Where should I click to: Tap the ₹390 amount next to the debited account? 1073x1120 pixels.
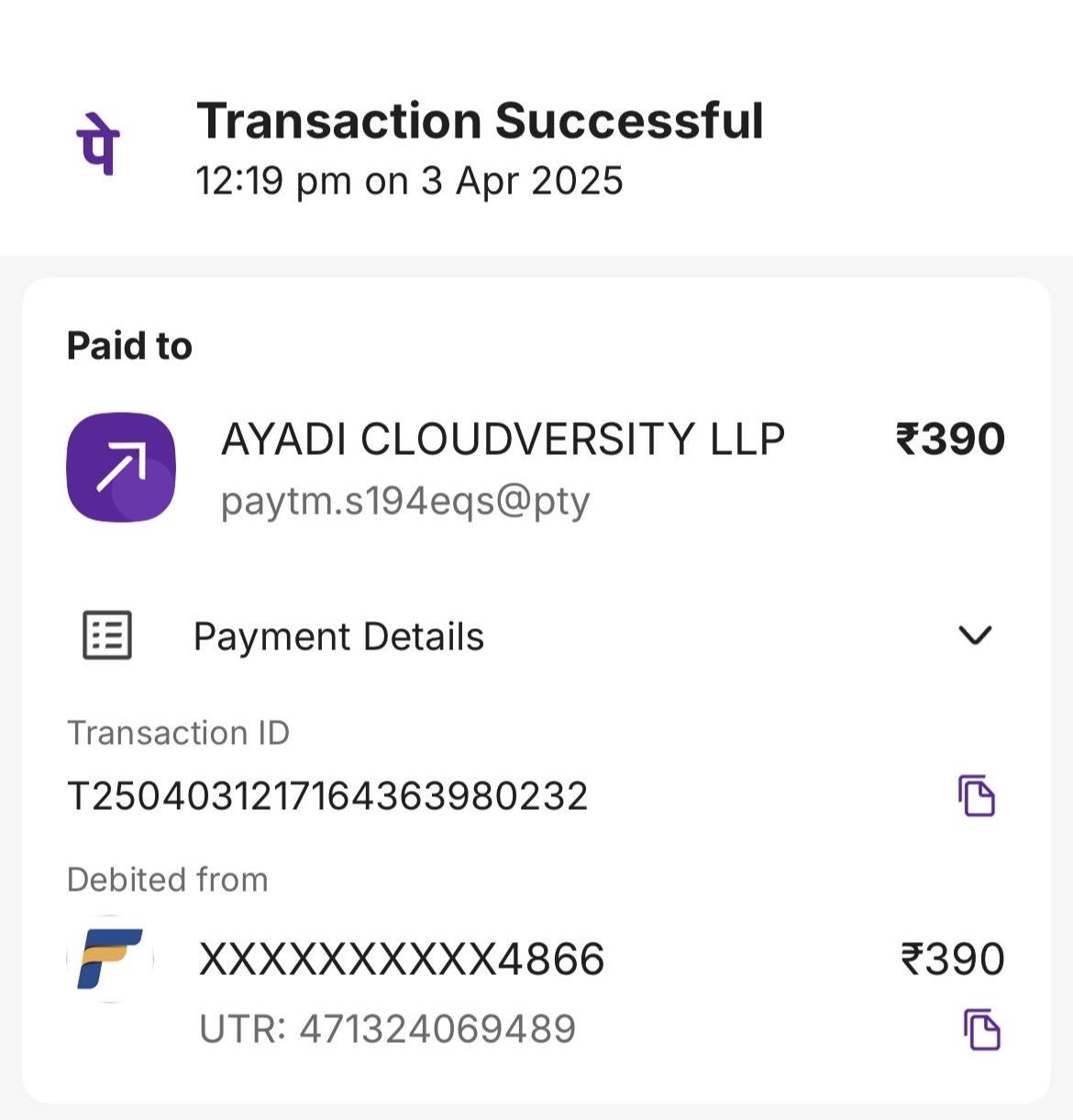(x=953, y=959)
